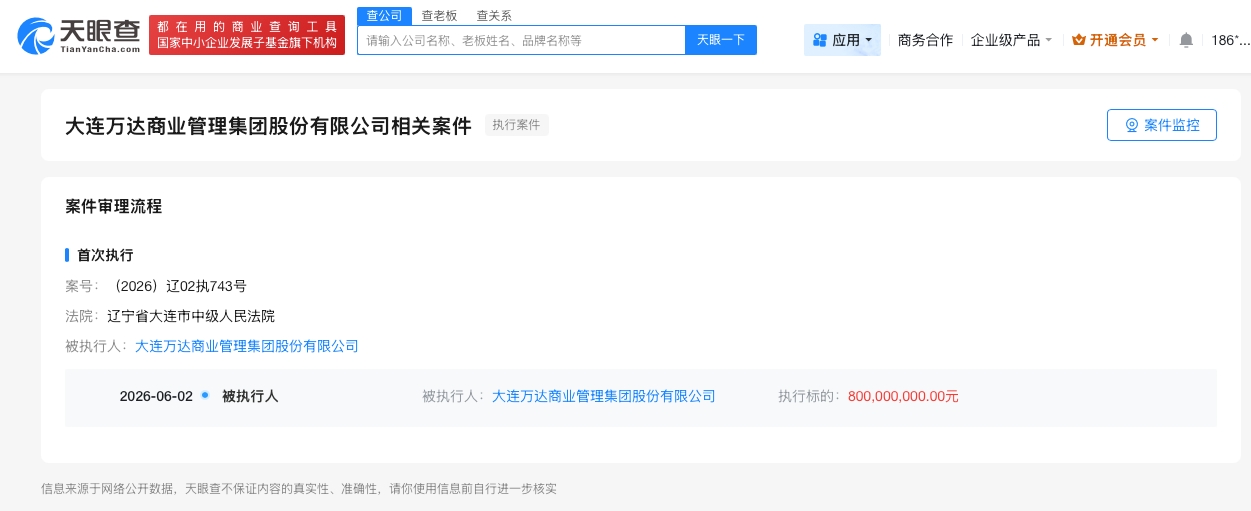Select the case number （2026）辽02执743号
The image size is (1251, 511).
coord(180,286)
